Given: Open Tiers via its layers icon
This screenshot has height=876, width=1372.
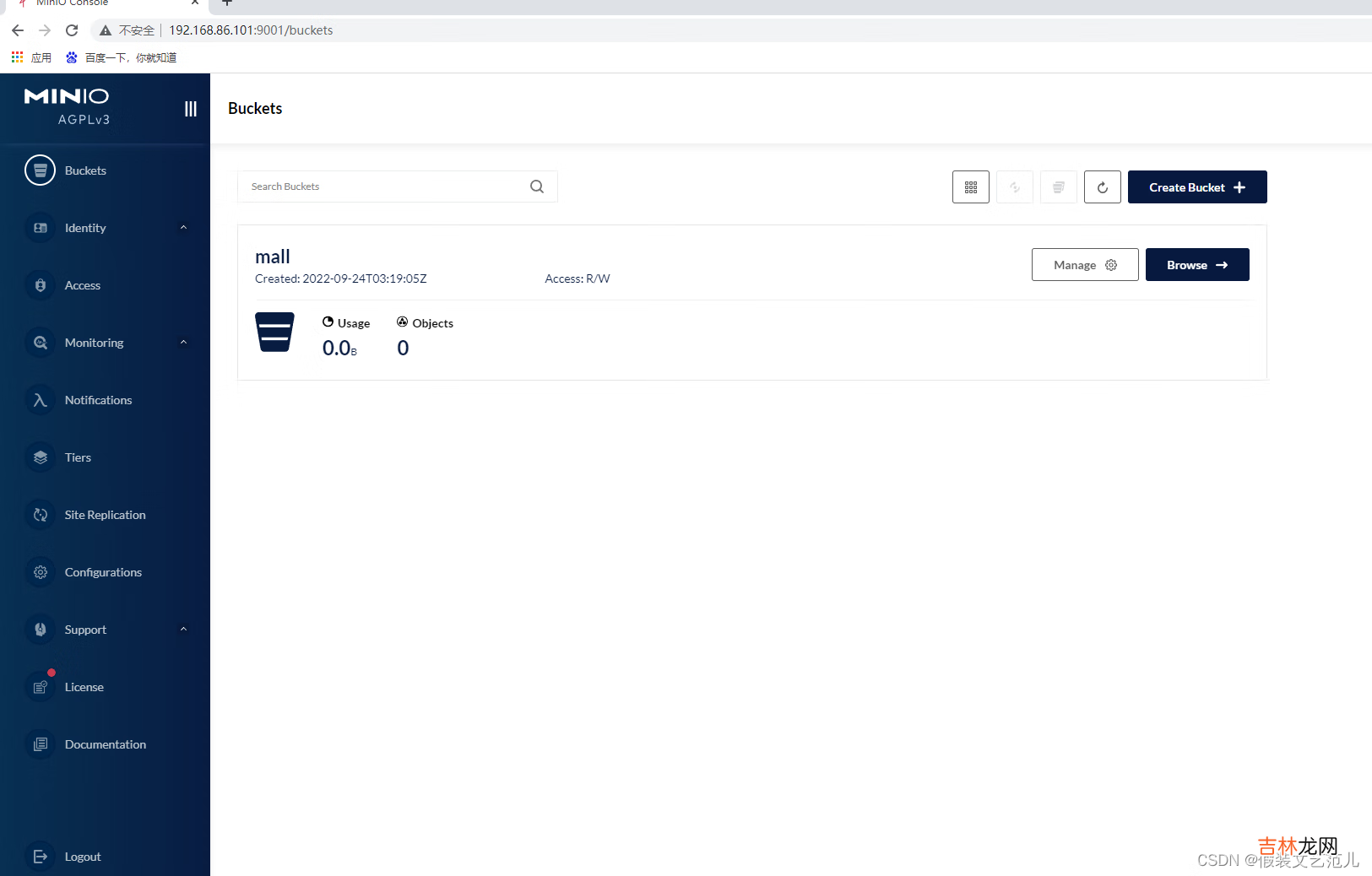Looking at the screenshot, I should tap(40, 457).
